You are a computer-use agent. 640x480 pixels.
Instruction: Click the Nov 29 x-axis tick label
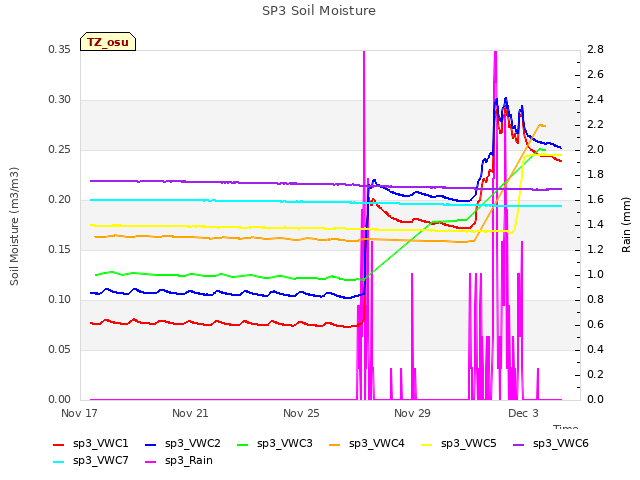412,413
